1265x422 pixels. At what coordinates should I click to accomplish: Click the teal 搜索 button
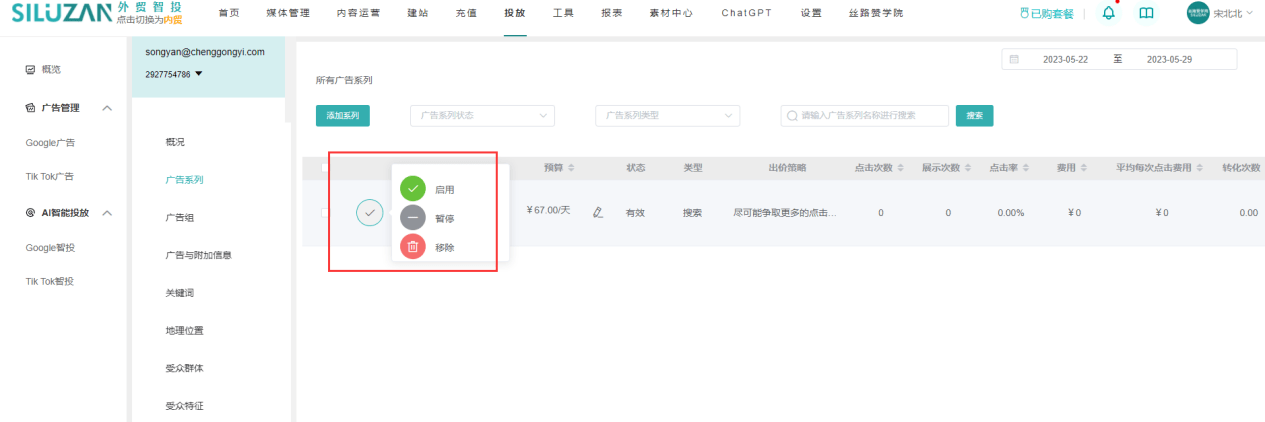tap(974, 116)
